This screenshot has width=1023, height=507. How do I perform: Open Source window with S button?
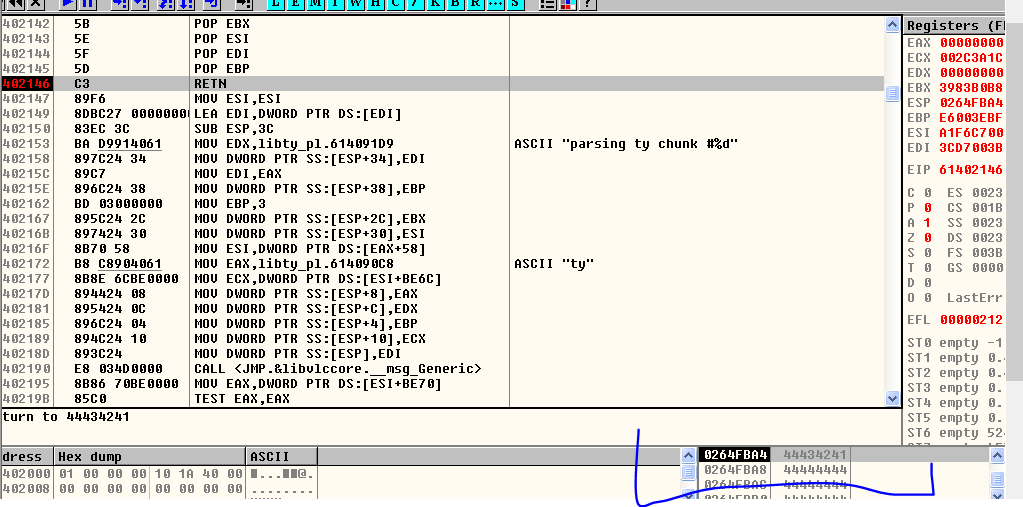coord(515,4)
